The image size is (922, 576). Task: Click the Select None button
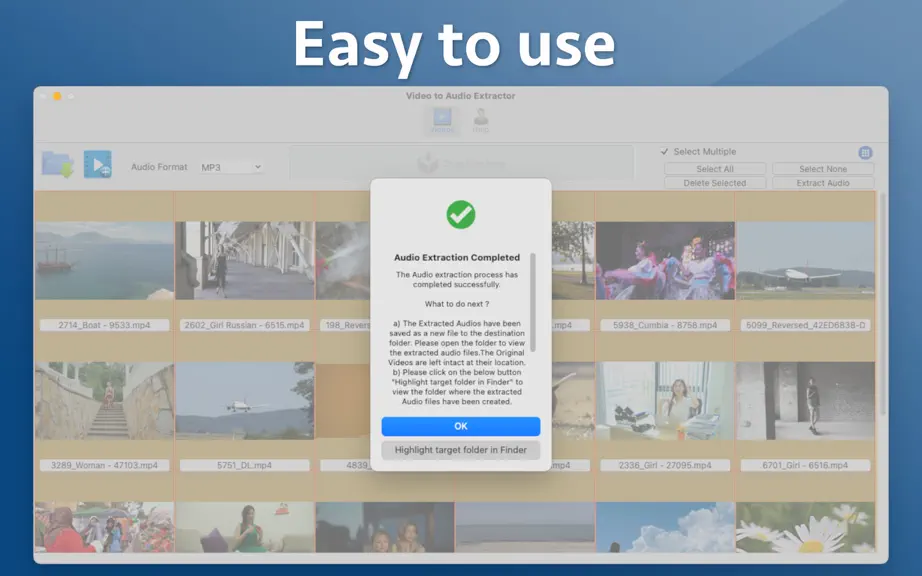click(823, 169)
